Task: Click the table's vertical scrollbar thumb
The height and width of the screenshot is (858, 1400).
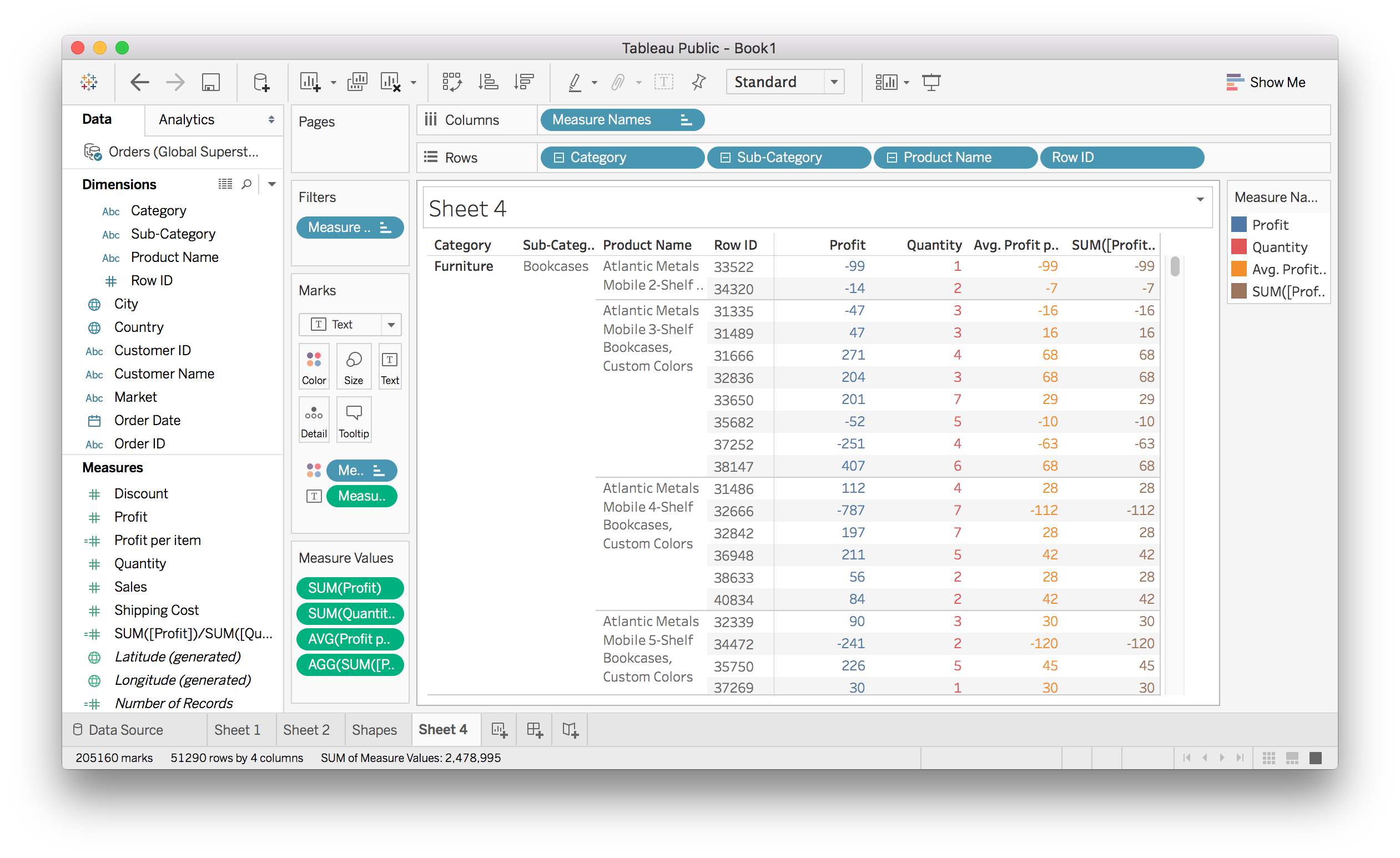Action: (1175, 267)
